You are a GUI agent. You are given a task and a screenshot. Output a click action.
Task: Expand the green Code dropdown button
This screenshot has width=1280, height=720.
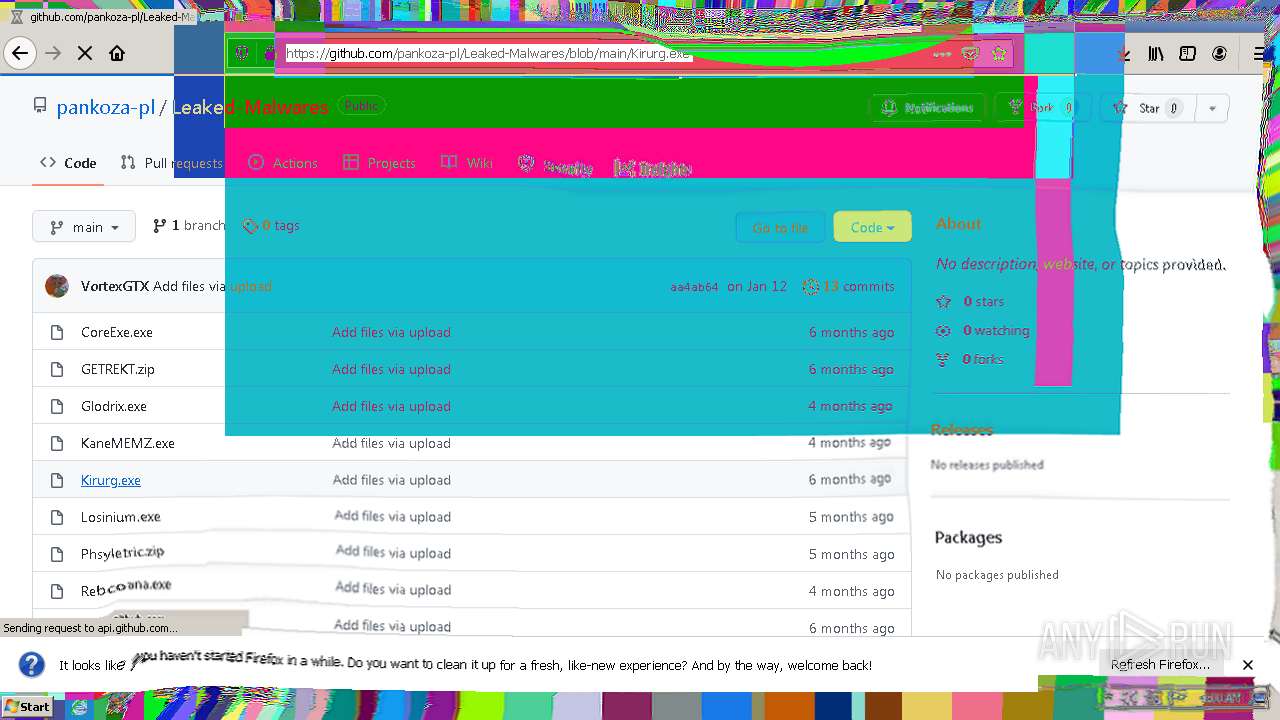pos(872,228)
